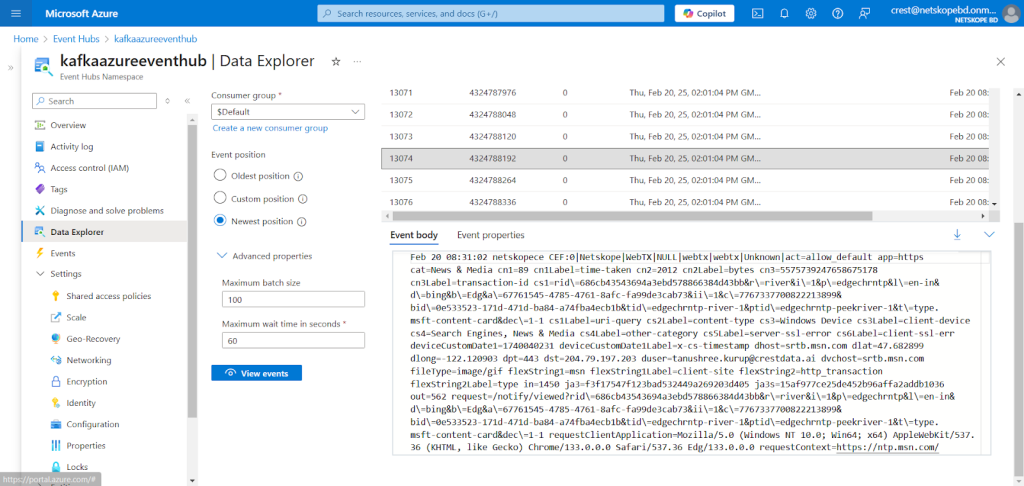Click info icon next to Newest position
The height and width of the screenshot is (486, 1024).
pyautogui.click(x=302, y=221)
